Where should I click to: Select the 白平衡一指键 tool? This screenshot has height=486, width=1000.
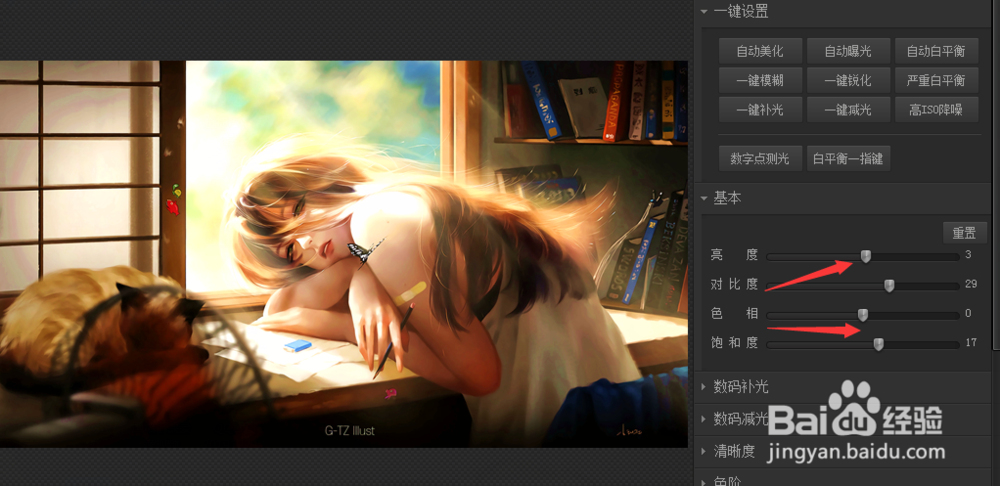[x=848, y=159]
